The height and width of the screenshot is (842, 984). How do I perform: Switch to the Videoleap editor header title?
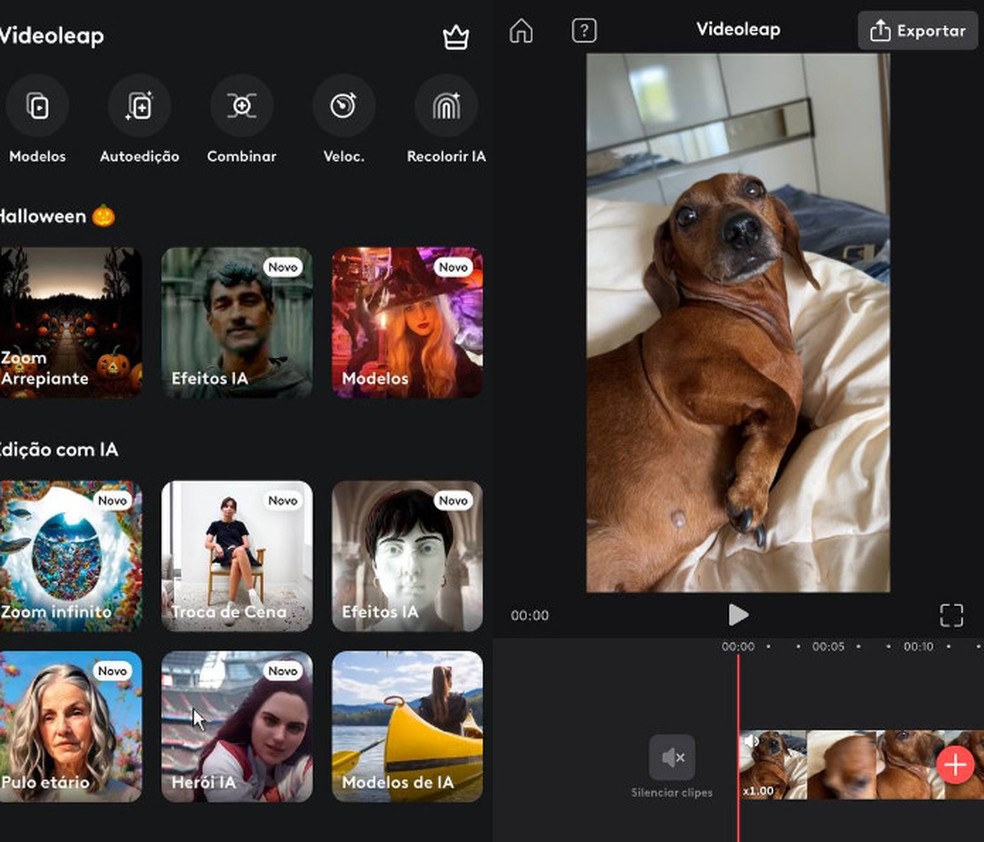738,30
